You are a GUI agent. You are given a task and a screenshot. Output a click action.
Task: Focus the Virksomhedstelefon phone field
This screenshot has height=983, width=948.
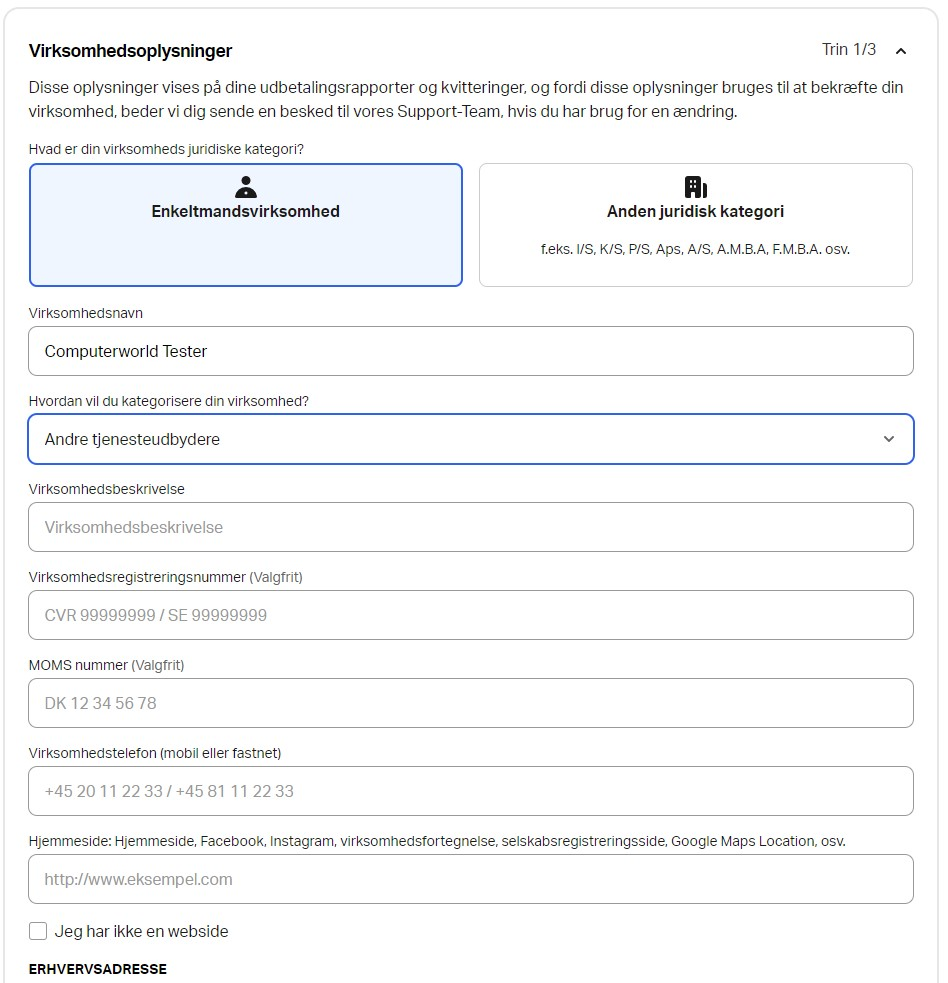pyautogui.click(x=470, y=791)
